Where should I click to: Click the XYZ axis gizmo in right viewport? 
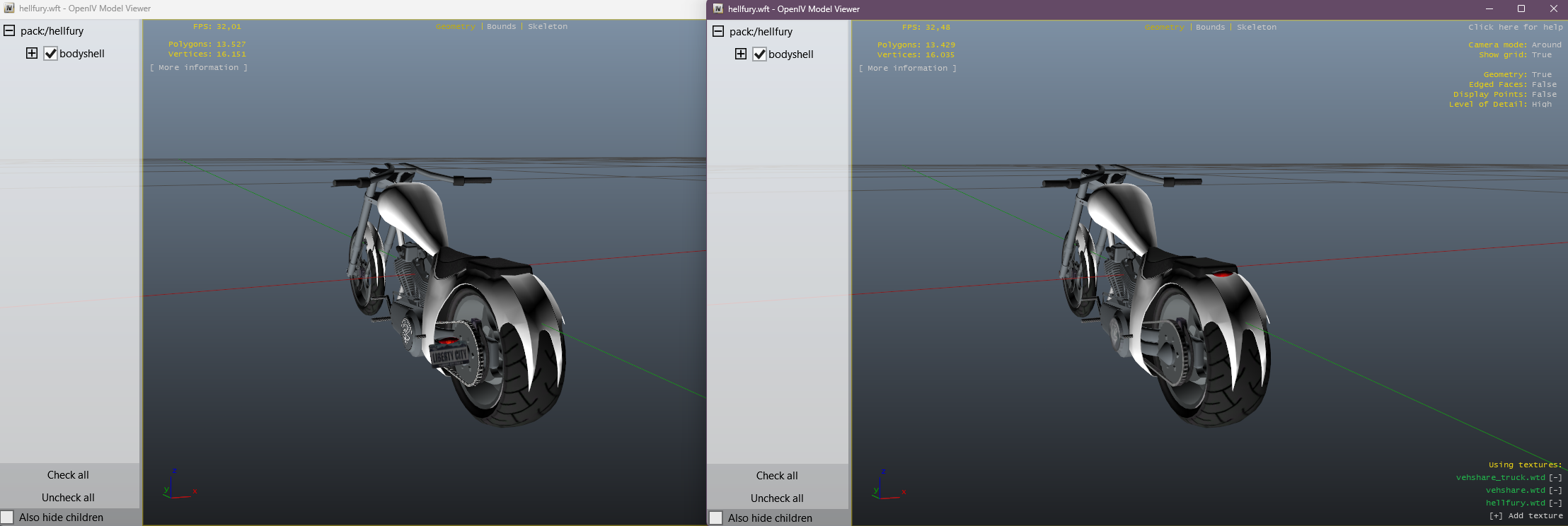[x=887, y=486]
